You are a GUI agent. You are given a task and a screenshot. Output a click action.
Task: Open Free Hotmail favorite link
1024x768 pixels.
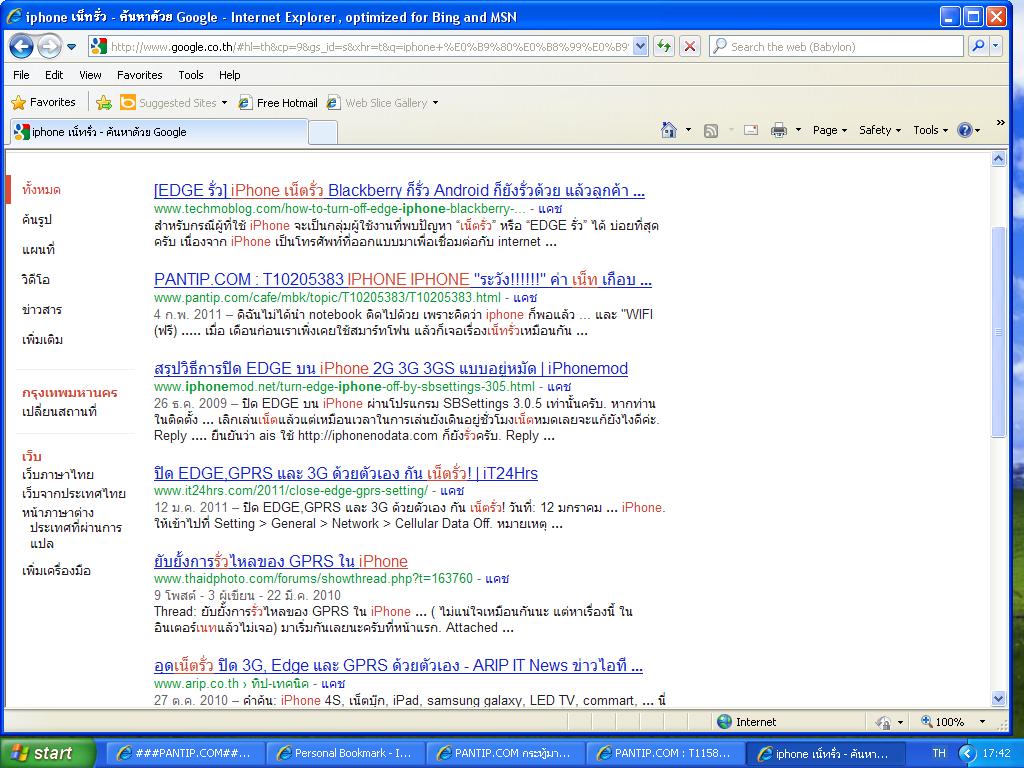(278, 103)
